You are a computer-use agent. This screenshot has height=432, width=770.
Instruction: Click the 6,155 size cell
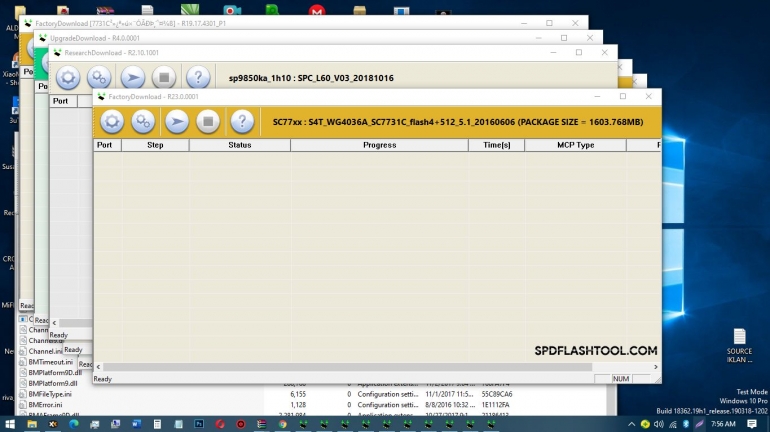[298, 394]
